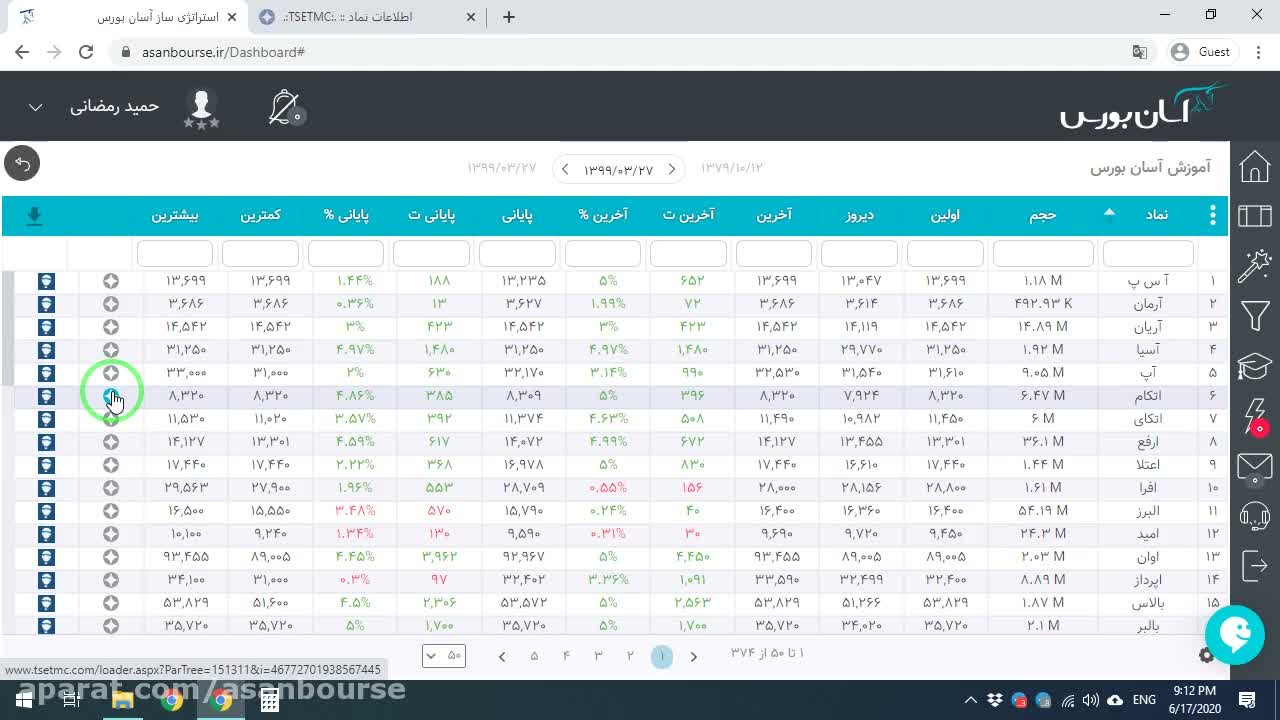Open File Explorer from the taskbar
The width and height of the screenshot is (1280, 720).
pyautogui.click(x=123, y=700)
